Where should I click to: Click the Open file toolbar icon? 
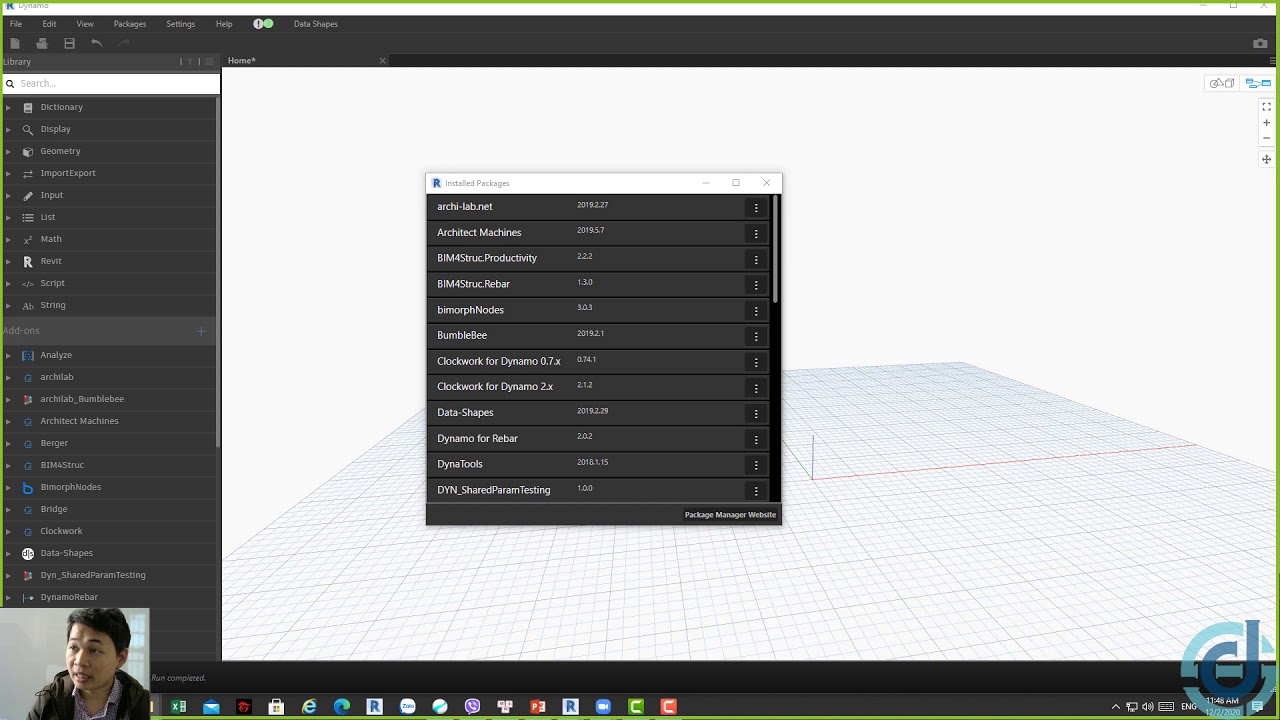tap(42, 43)
